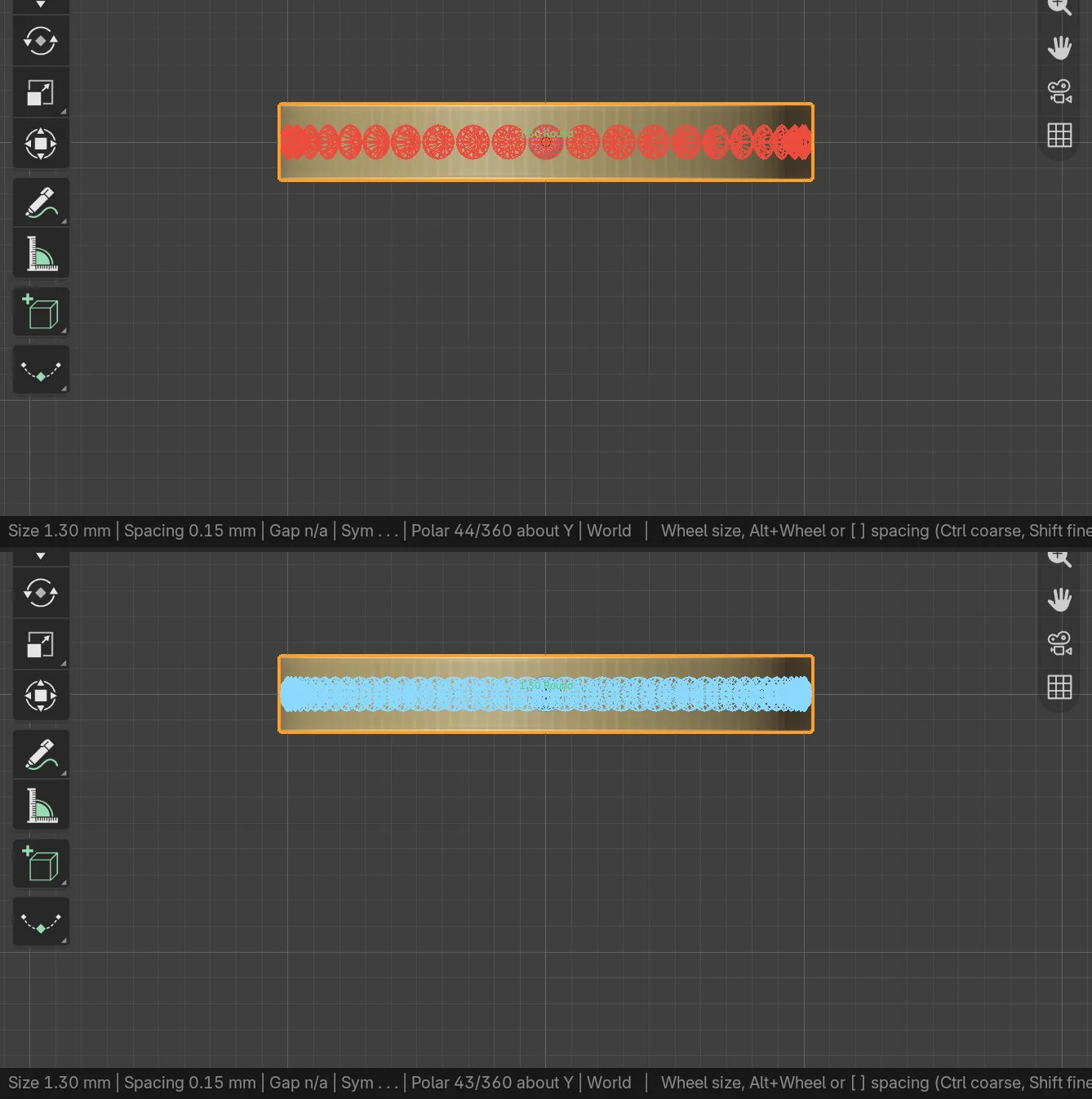Click 'World' next to Polar 44/360 about Y
The height and width of the screenshot is (1099, 1092).
click(609, 531)
